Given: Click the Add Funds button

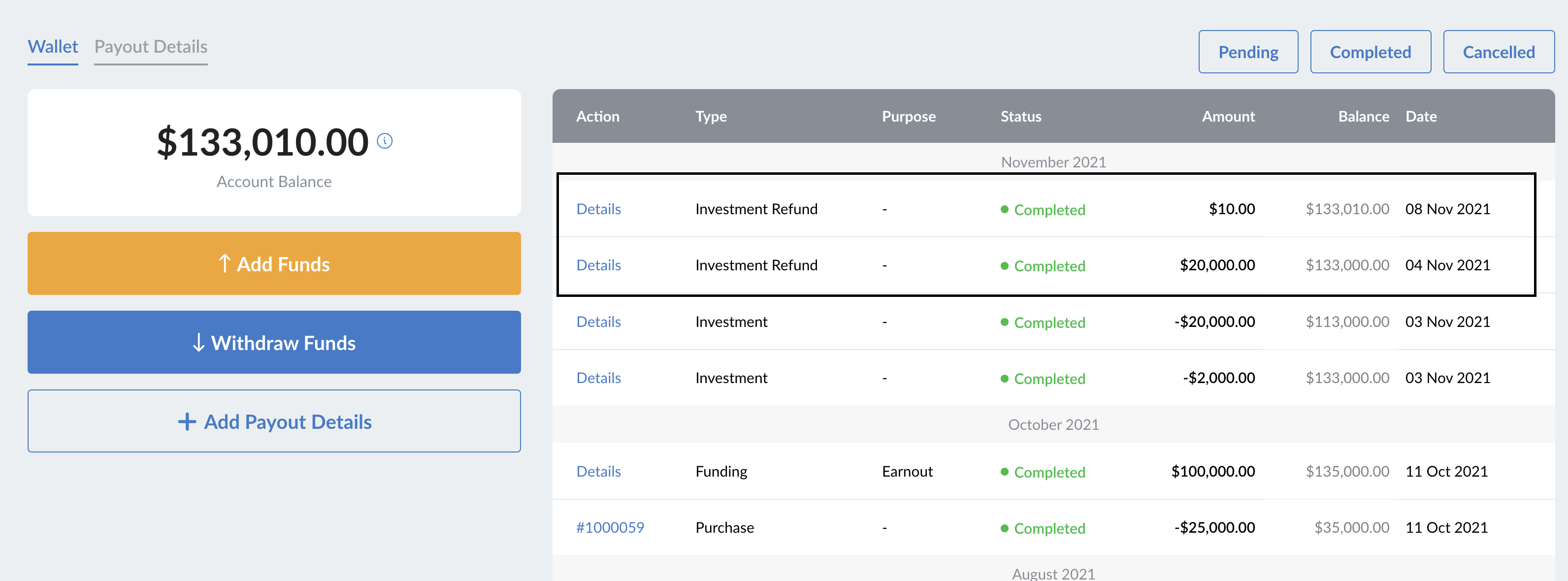Looking at the screenshot, I should pos(274,263).
